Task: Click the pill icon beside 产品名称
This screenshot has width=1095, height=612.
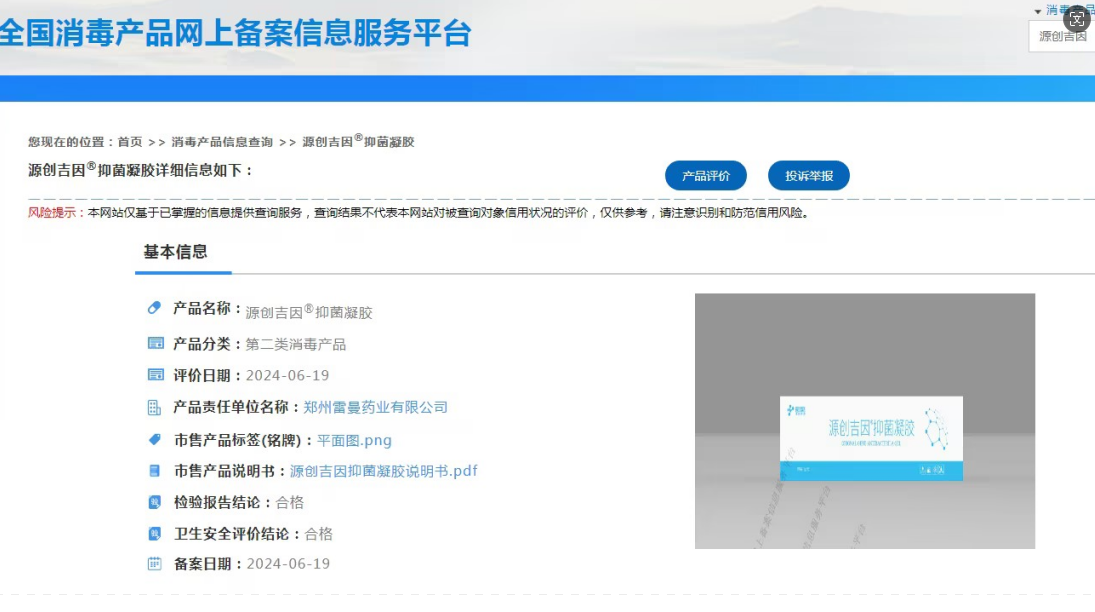Action: [x=154, y=309]
